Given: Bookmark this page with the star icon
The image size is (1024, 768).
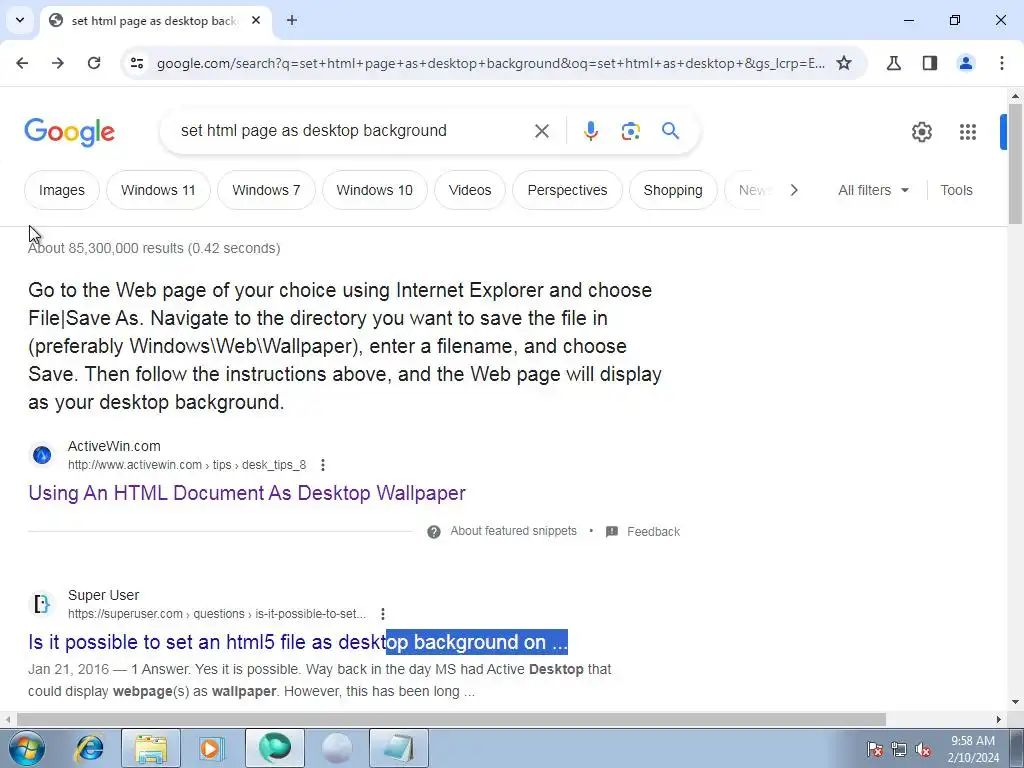Looking at the screenshot, I should [844, 63].
